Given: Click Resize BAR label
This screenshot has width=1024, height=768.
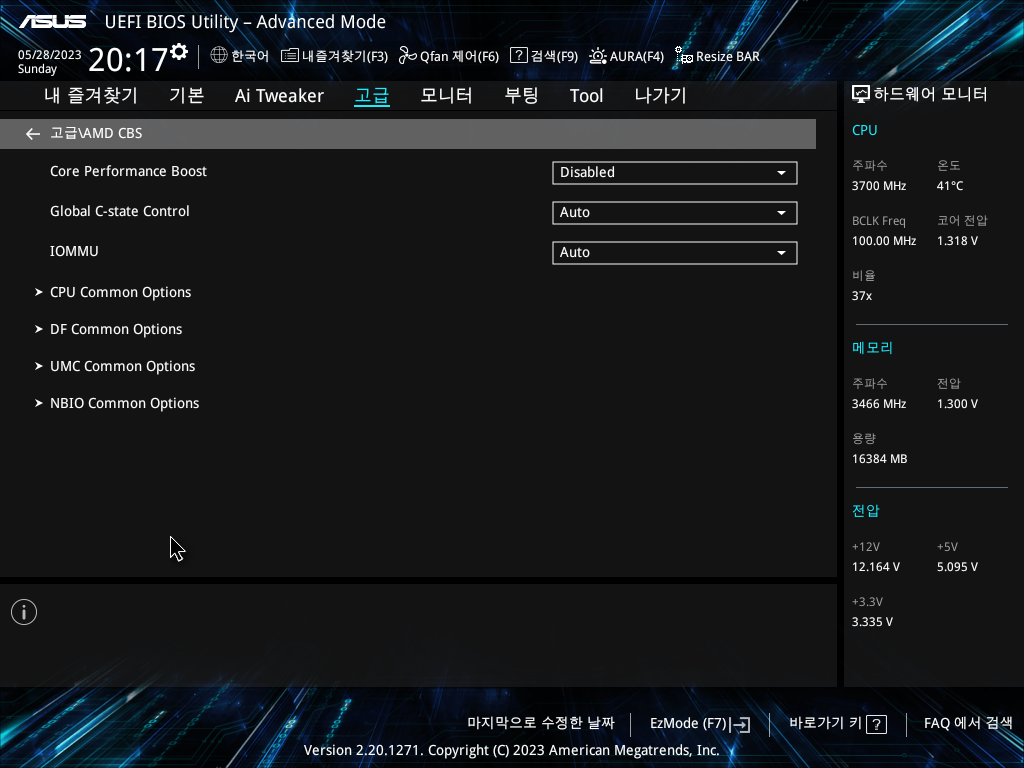Looking at the screenshot, I should [728, 56].
